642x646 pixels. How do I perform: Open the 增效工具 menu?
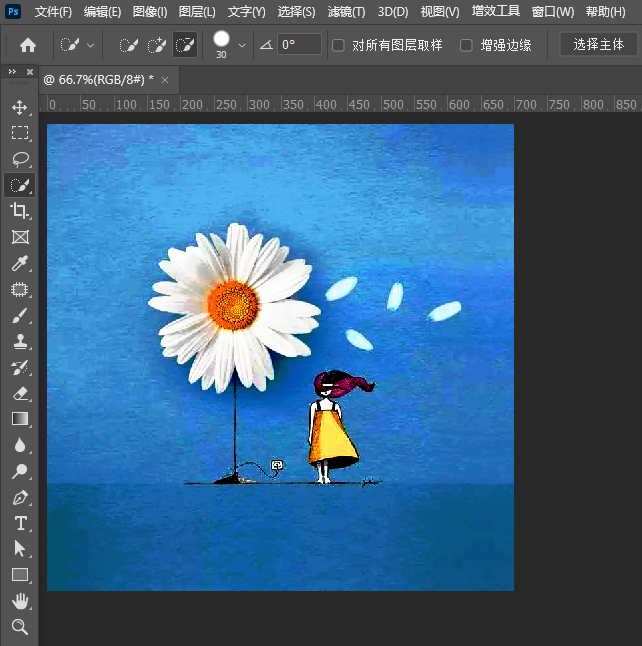[496, 11]
